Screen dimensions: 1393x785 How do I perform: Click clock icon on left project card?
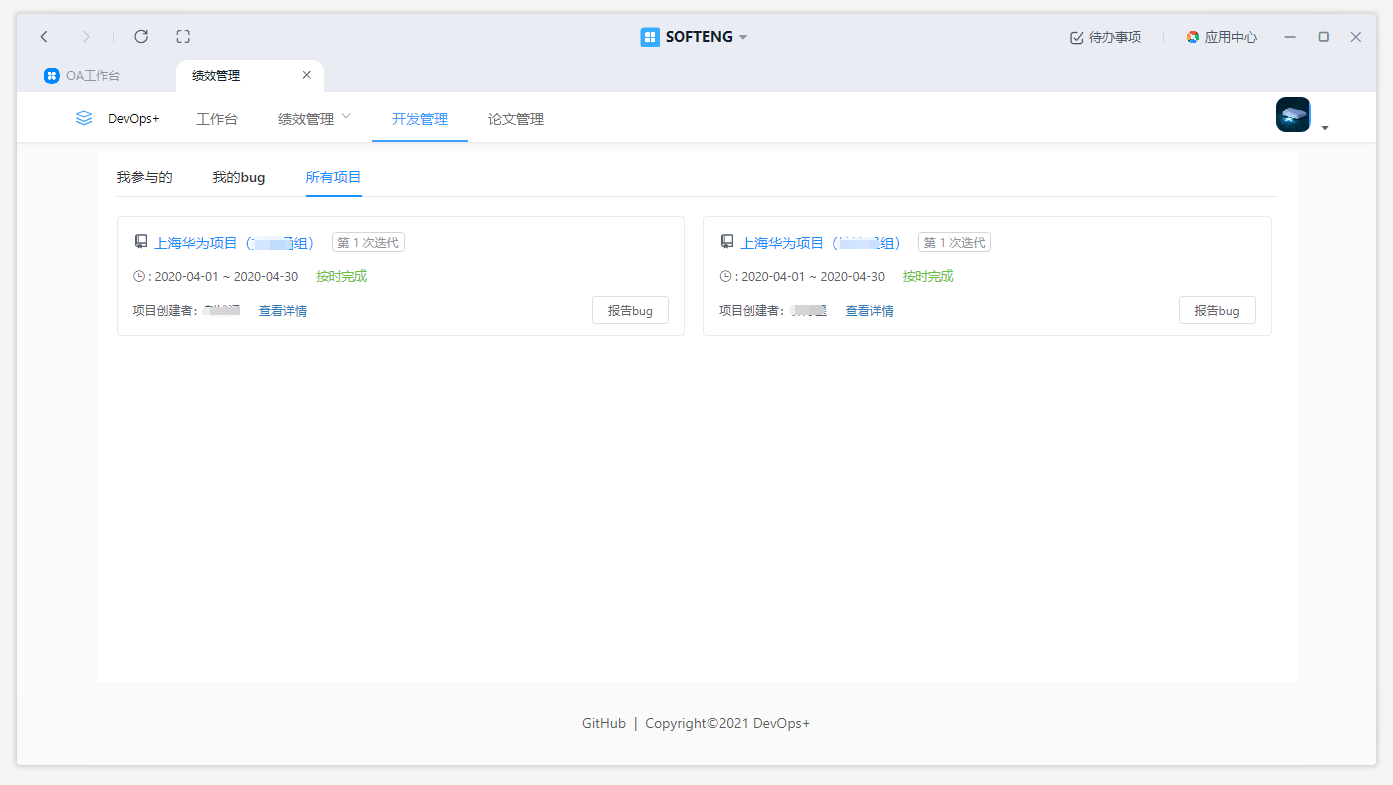pos(139,277)
